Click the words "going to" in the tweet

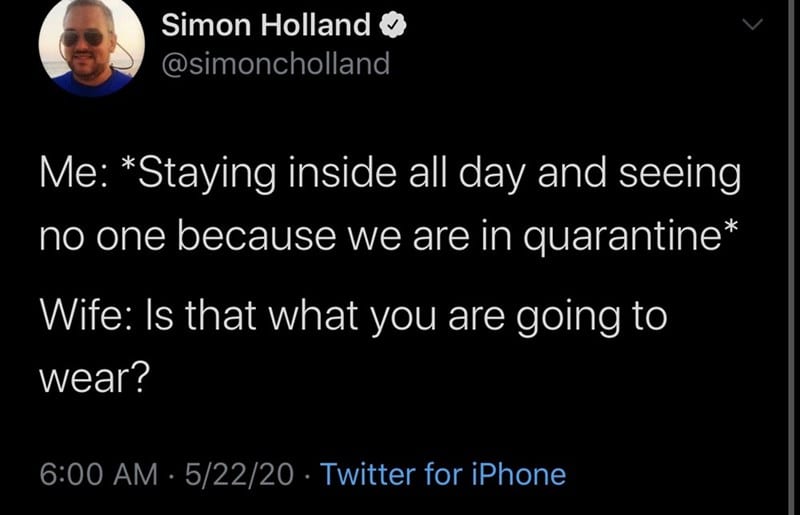(592, 318)
